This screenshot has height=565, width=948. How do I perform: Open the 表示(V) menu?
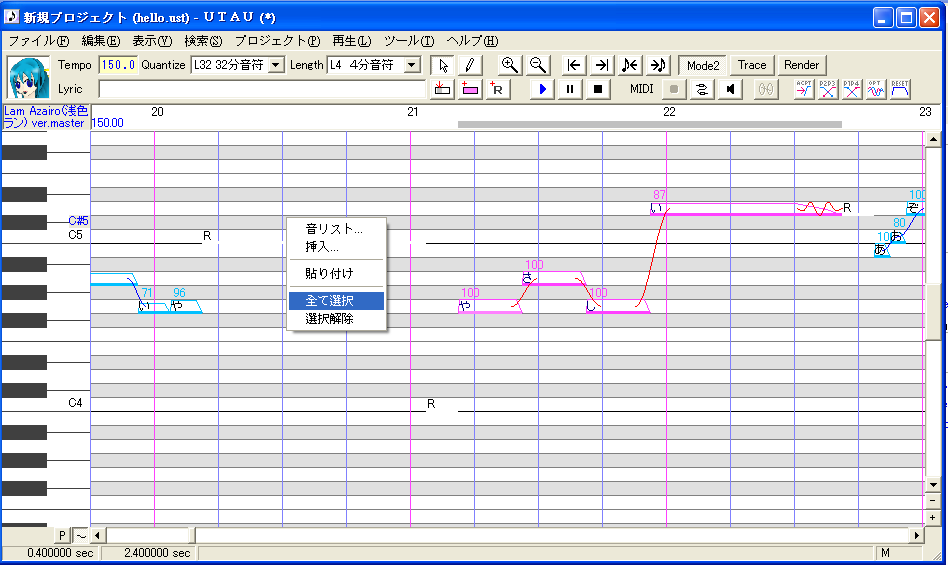click(152, 41)
